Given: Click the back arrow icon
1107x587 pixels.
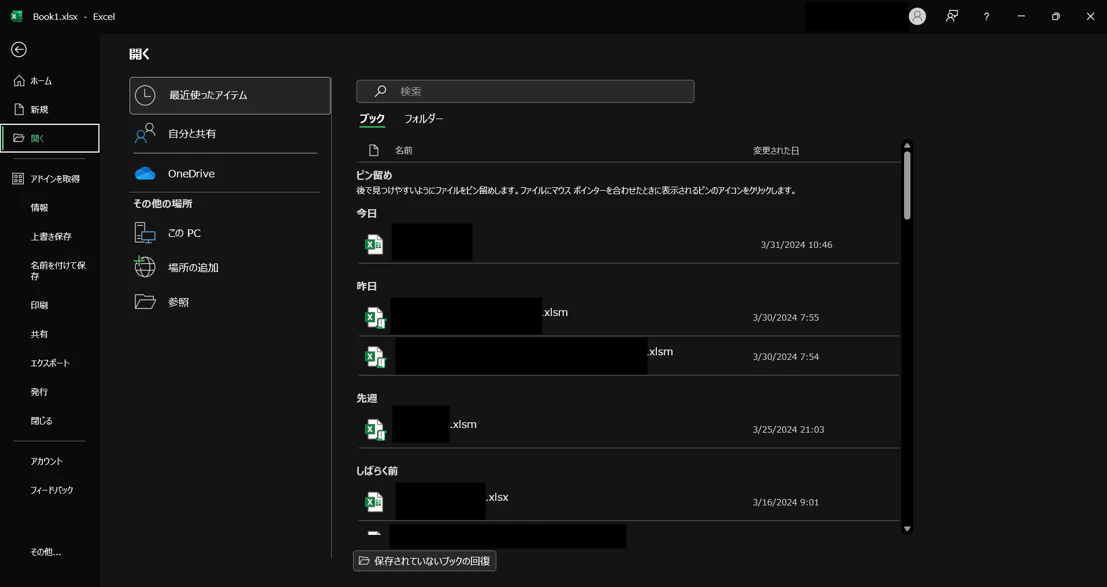Looking at the screenshot, I should click(x=19, y=49).
